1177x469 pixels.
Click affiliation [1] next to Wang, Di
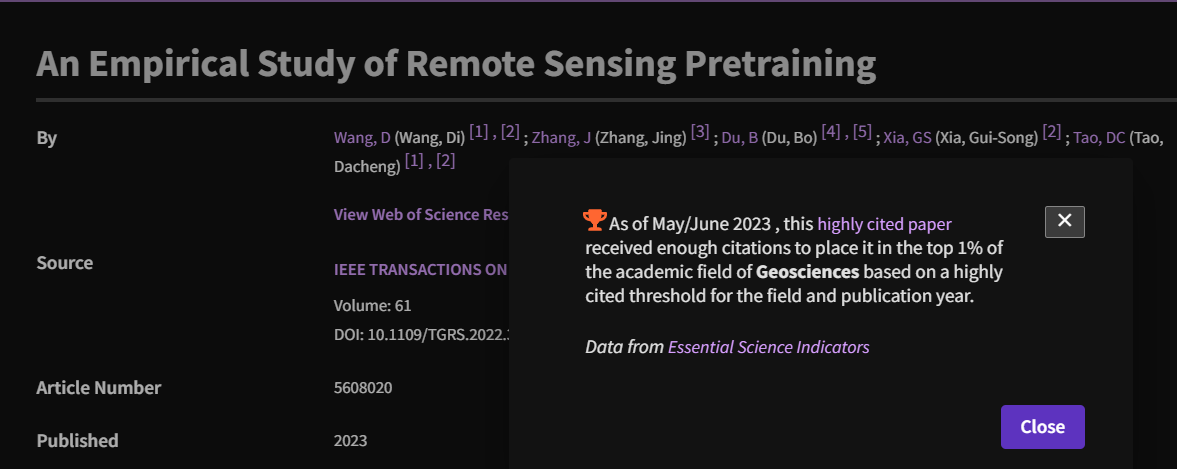point(479,131)
